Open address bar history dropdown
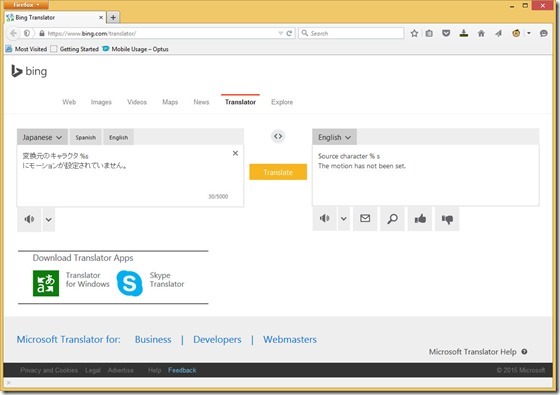 coord(281,34)
